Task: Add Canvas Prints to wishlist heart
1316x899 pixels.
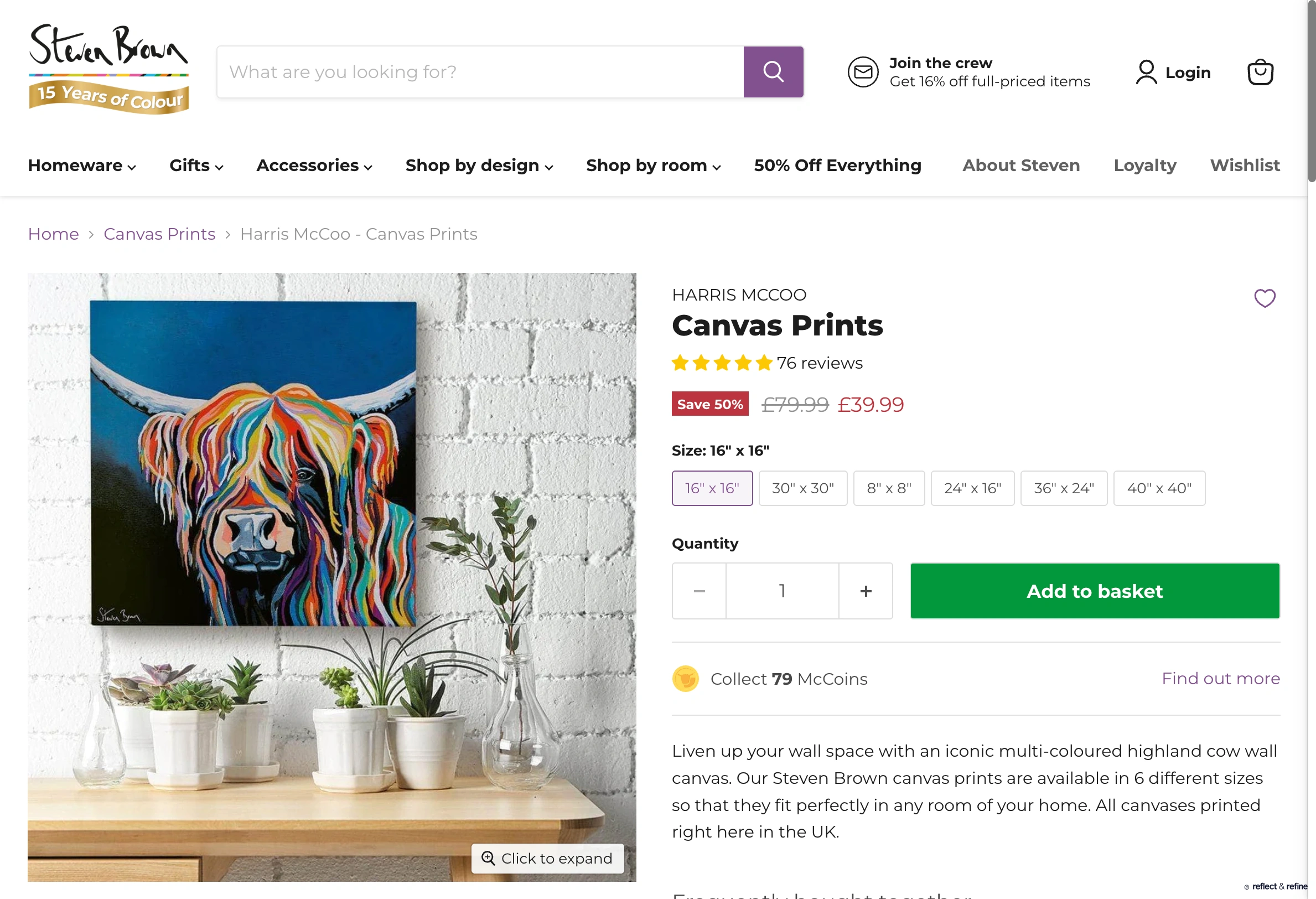Action: [x=1265, y=298]
